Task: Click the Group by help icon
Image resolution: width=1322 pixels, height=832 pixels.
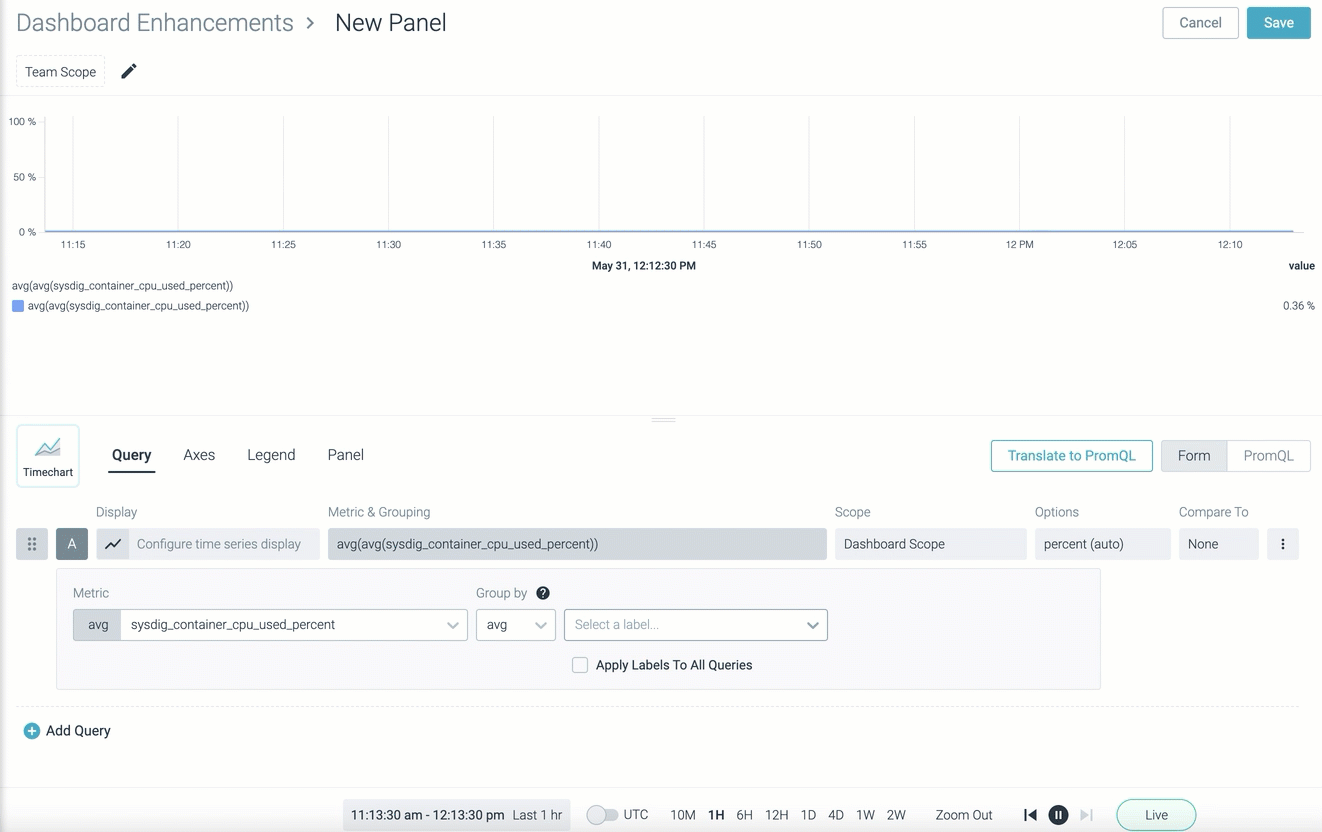Action: pyautogui.click(x=543, y=593)
